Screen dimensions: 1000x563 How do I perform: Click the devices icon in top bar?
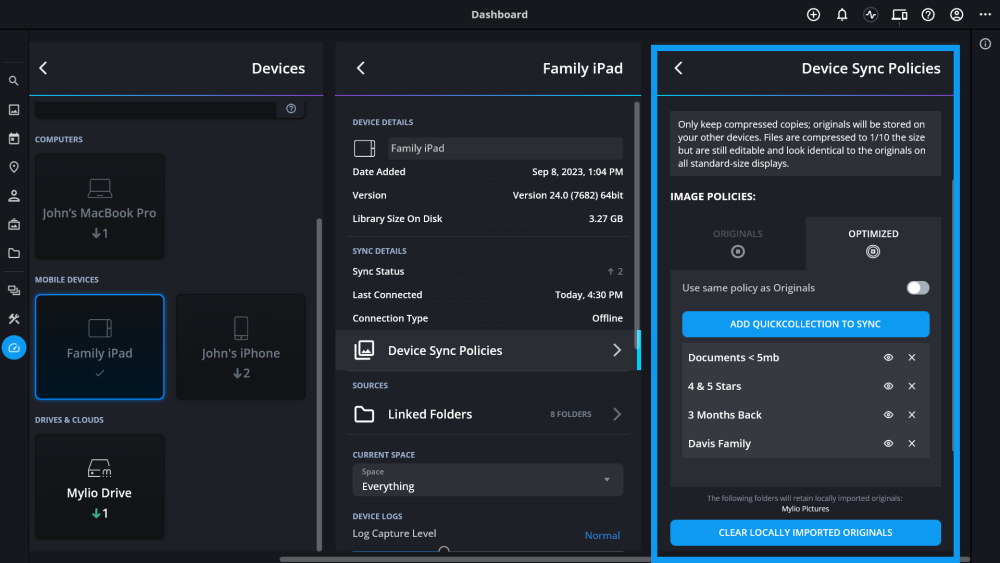pyautogui.click(x=899, y=15)
